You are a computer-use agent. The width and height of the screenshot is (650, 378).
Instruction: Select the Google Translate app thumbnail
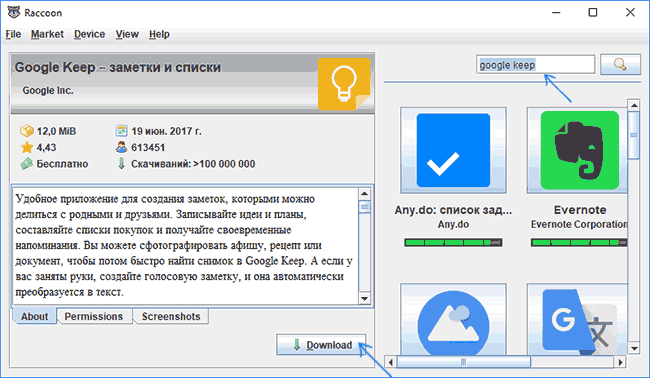pyautogui.click(x=577, y=319)
